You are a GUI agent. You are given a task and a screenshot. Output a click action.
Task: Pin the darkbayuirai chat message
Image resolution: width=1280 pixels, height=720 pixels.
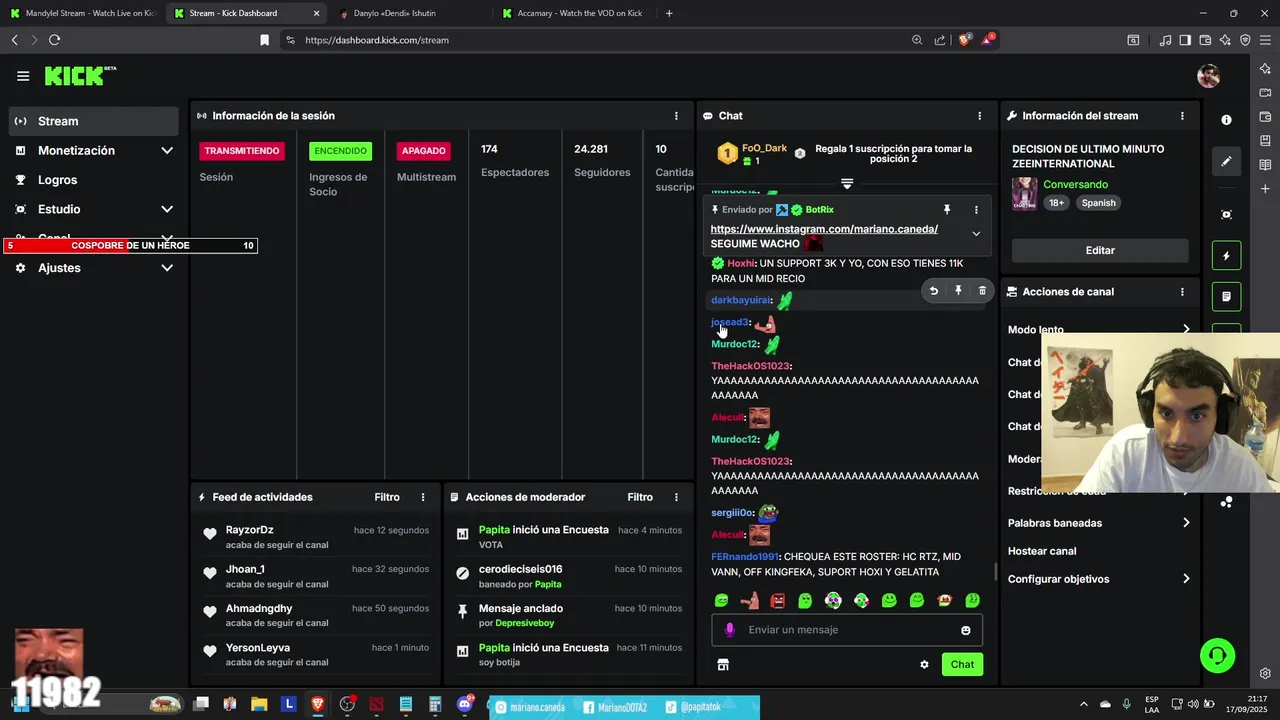pos(958,291)
